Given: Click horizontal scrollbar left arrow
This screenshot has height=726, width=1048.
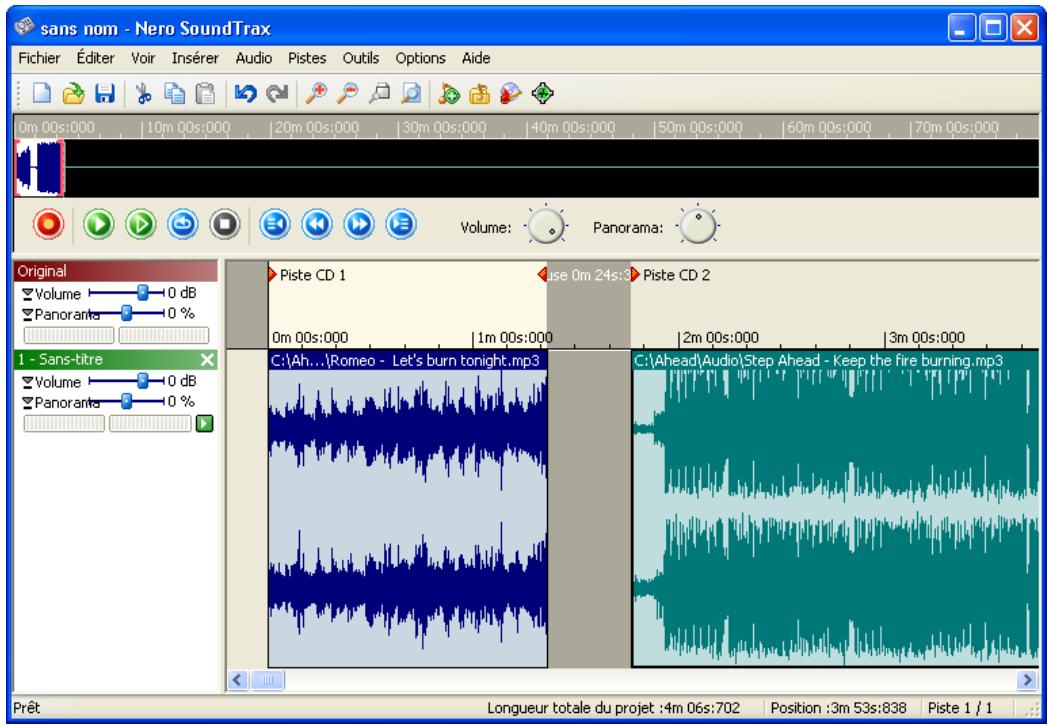Looking at the screenshot, I should (237, 681).
